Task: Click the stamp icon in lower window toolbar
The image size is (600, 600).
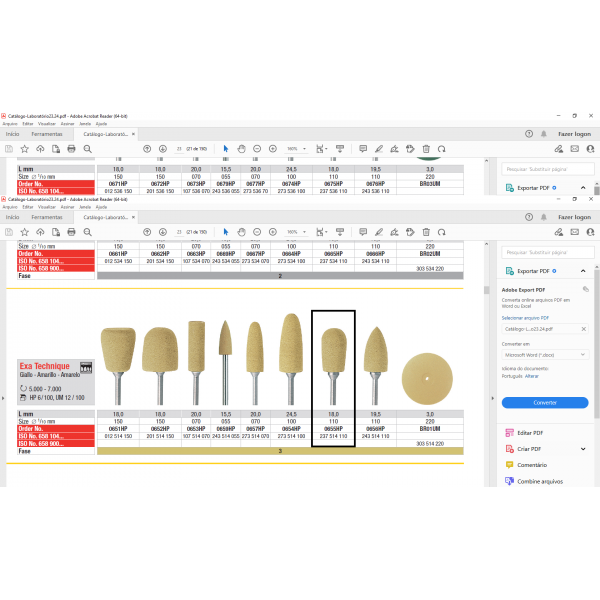Action: (410, 232)
